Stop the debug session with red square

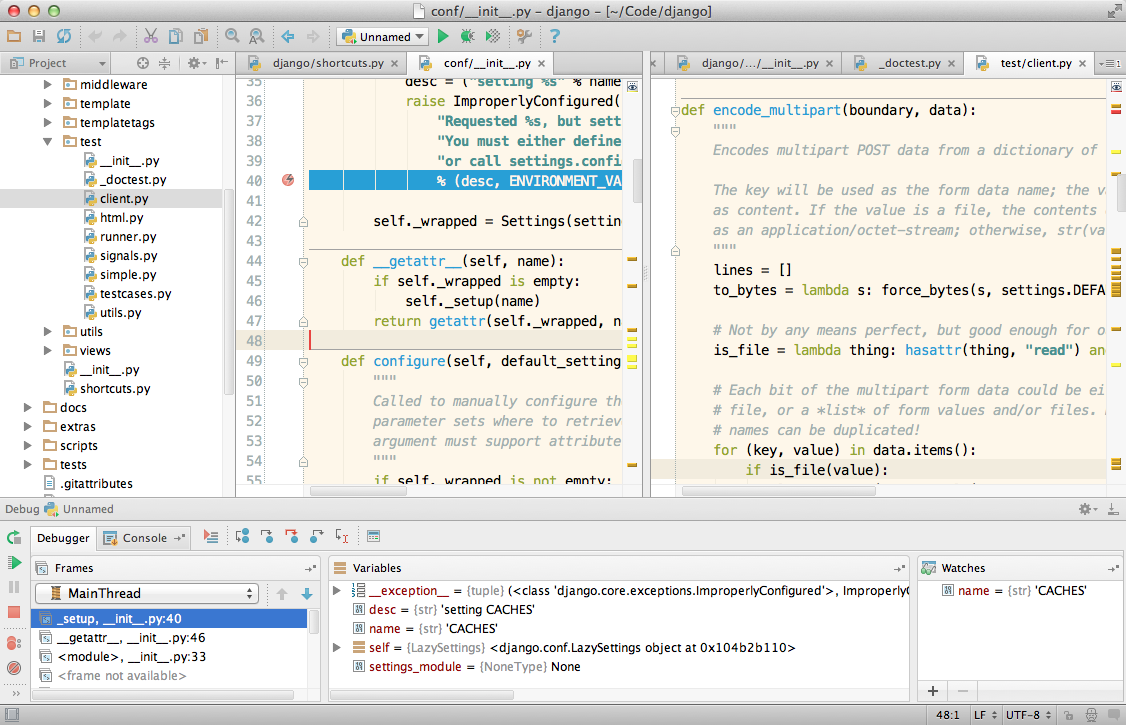coord(14,612)
